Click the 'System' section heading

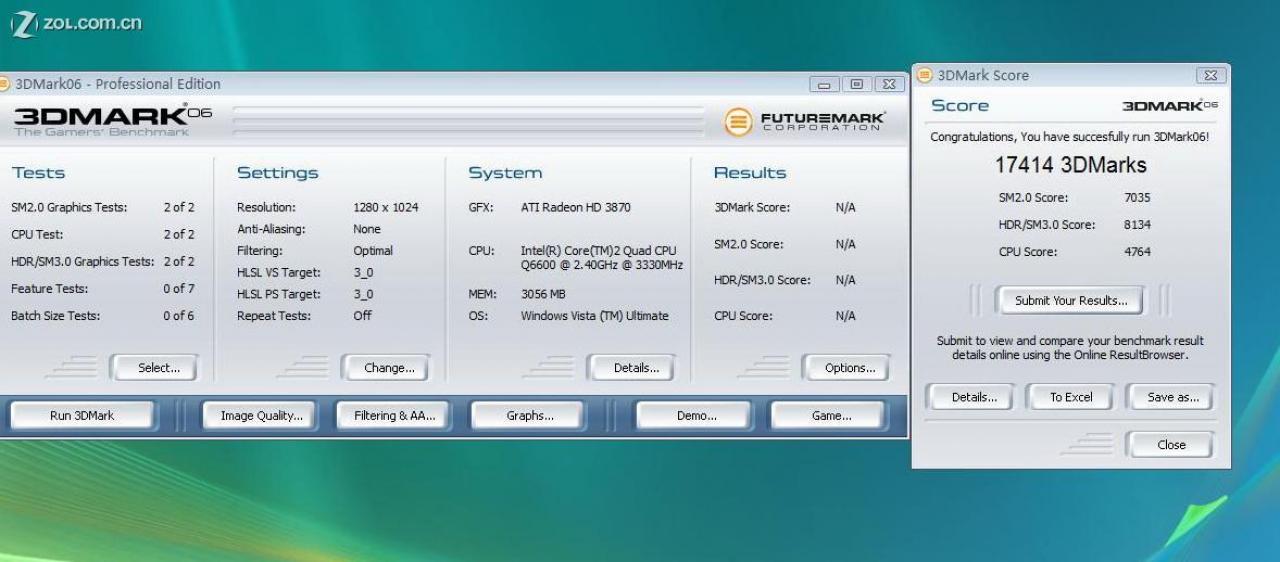tap(505, 173)
